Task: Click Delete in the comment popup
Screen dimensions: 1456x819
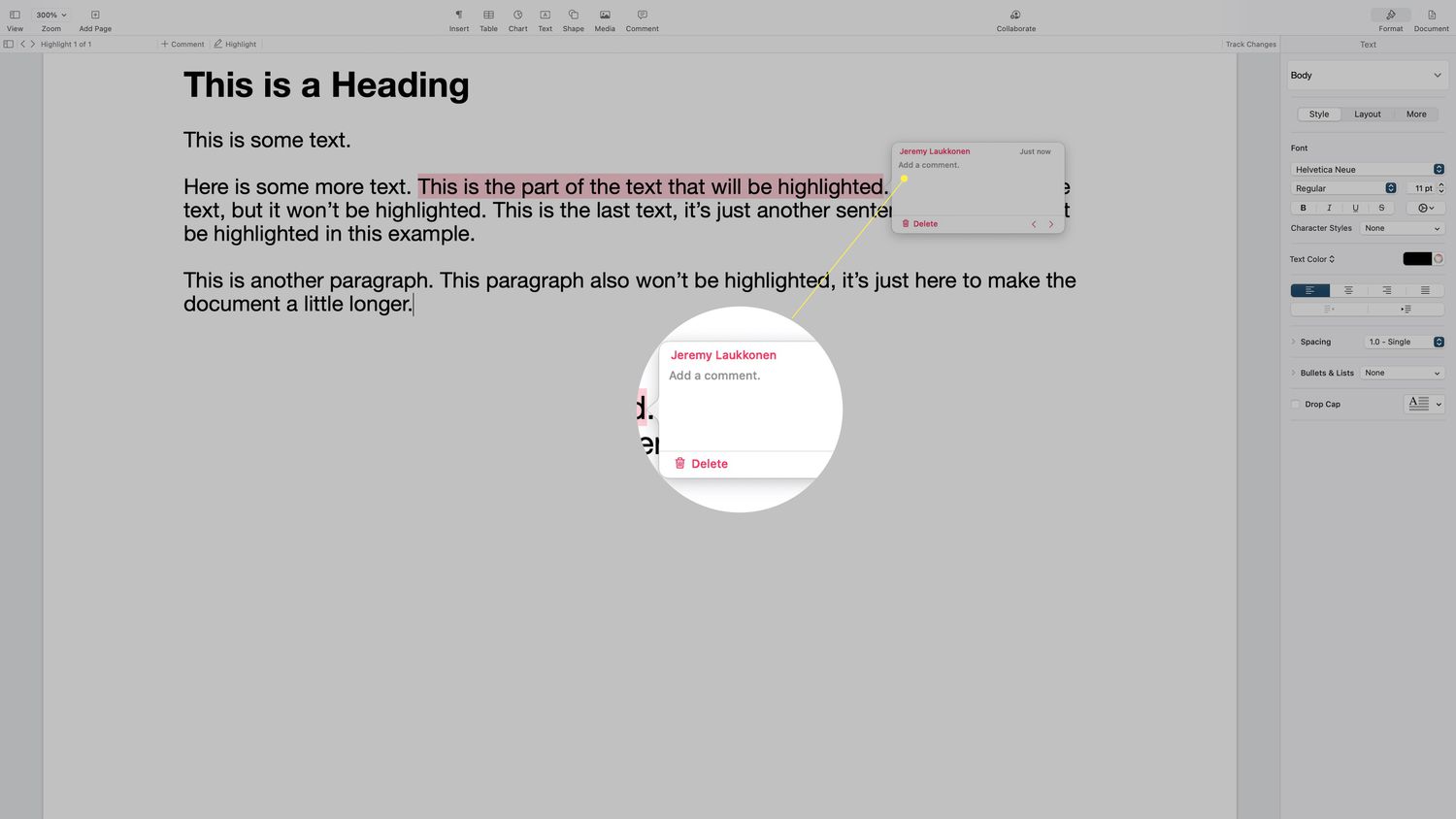Action: tap(920, 224)
